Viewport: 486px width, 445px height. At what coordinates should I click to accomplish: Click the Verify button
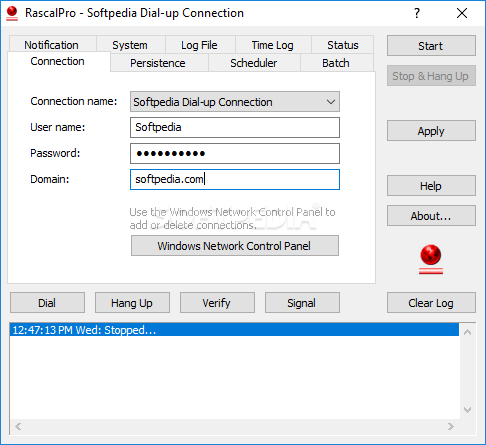pos(217,303)
